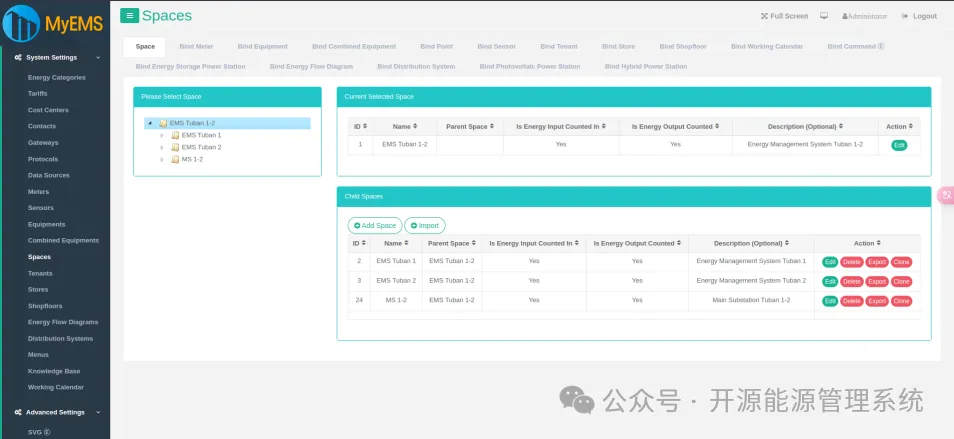This screenshot has width=954, height=439.
Task: Click the Add Space button
Action: tap(375, 226)
